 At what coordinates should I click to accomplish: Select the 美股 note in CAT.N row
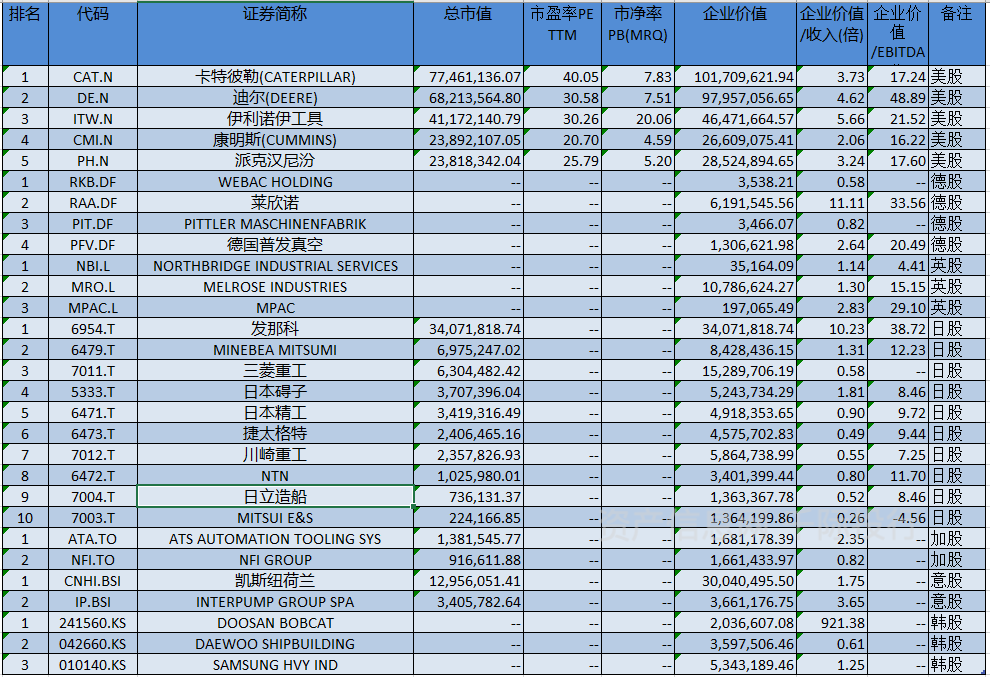957,76
